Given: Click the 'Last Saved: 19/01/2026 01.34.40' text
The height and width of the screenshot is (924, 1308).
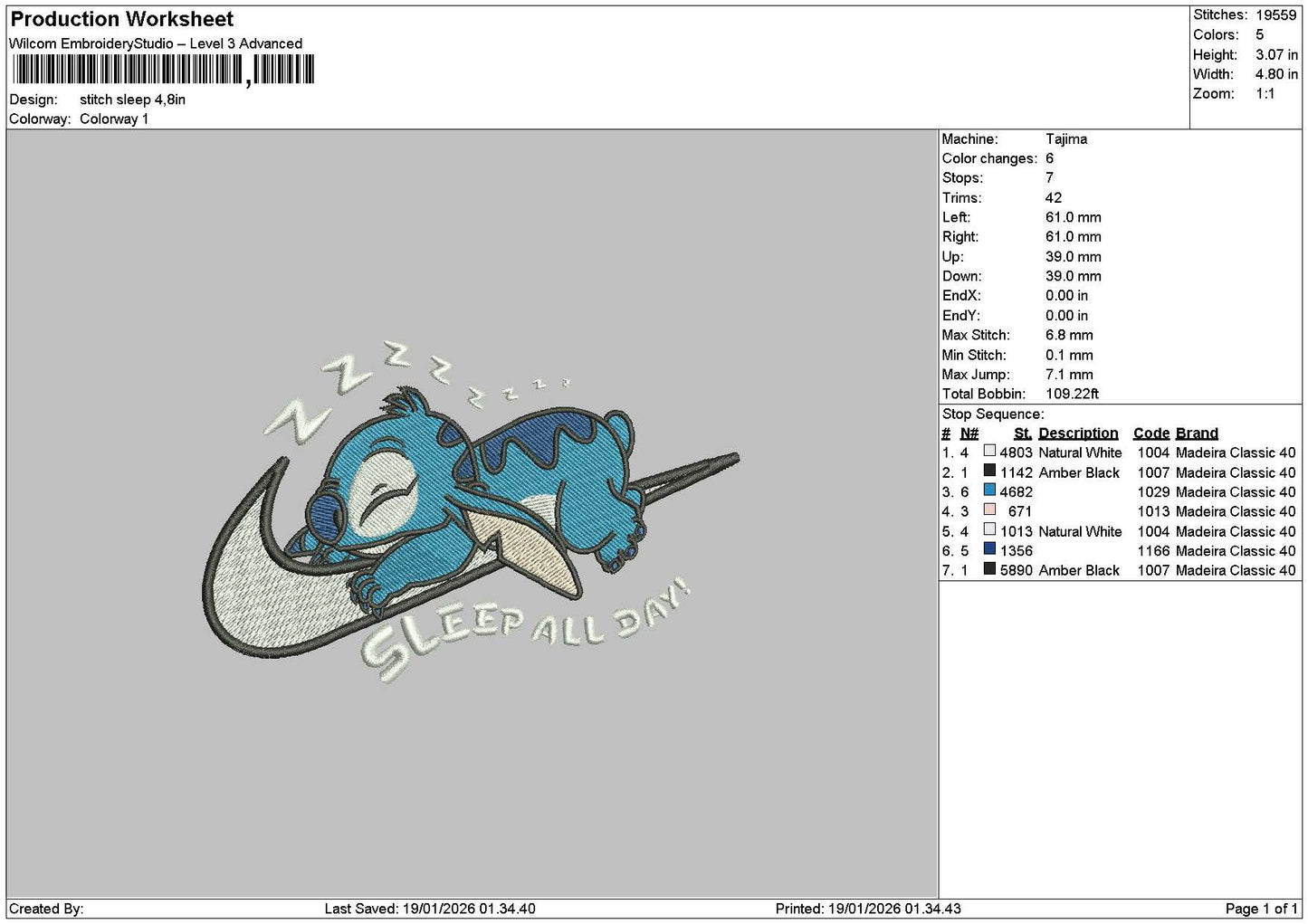Looking at the screenshot, I should tap(430, 910).
